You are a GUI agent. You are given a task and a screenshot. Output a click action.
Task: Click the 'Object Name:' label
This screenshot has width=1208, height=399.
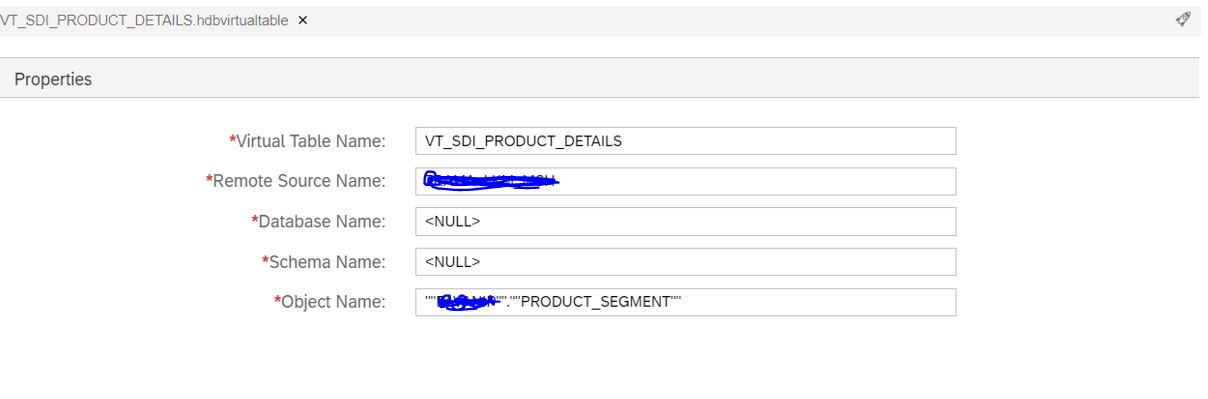tap(333, 302)
